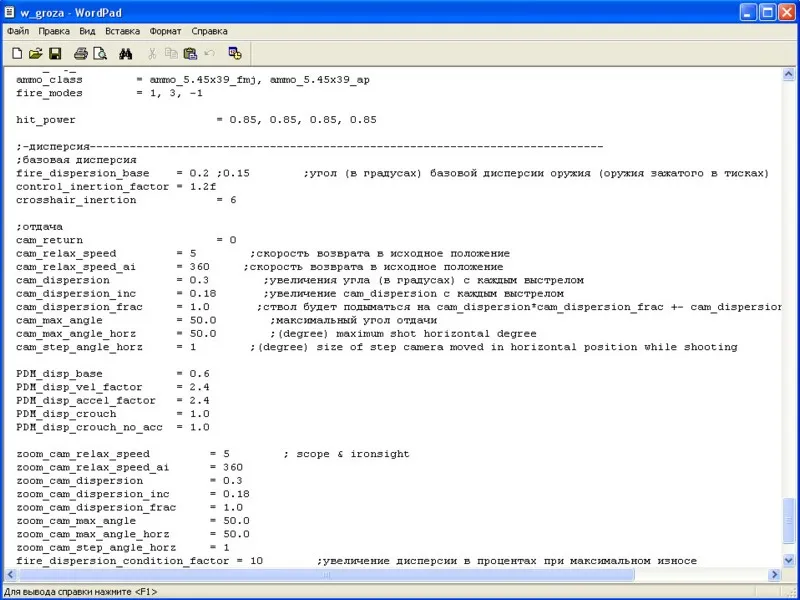Open the Правка menu
Viewport: 800px width, 600px height.
click(x=54, y=31)
